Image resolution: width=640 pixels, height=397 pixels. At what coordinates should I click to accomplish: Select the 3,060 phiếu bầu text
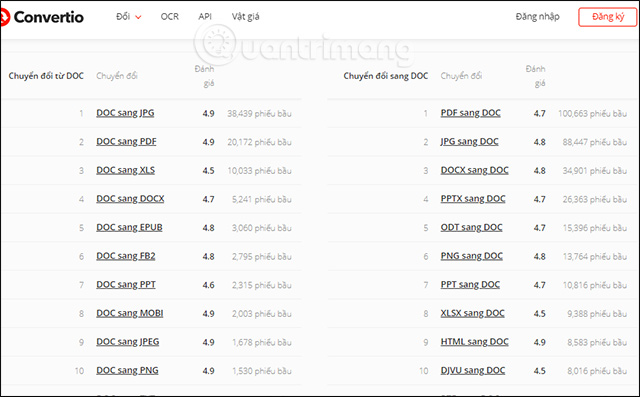click(262, 228)
